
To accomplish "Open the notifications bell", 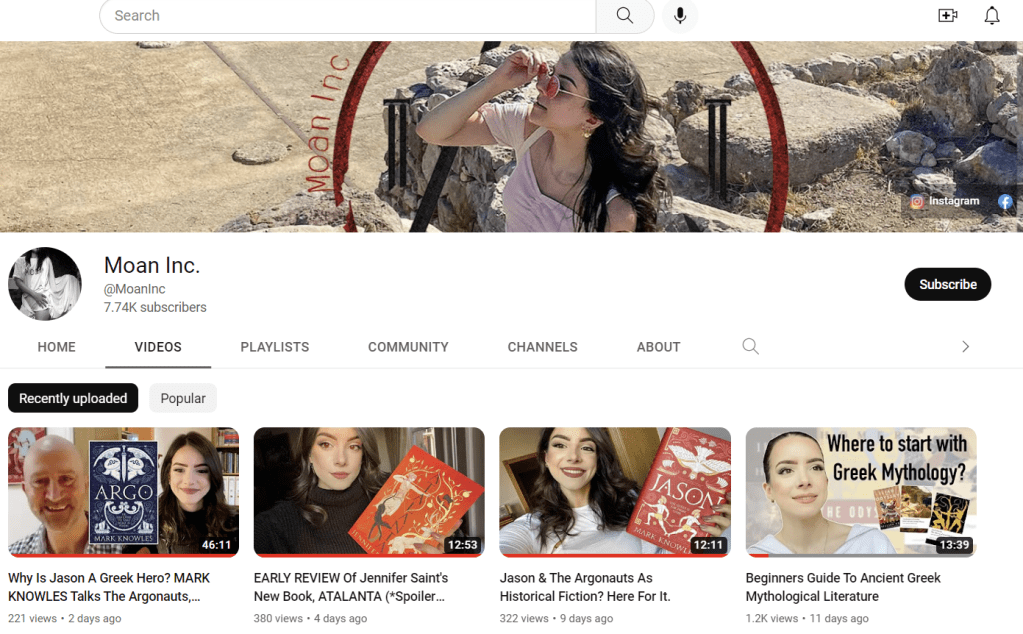I will click(x=991, y=16).
